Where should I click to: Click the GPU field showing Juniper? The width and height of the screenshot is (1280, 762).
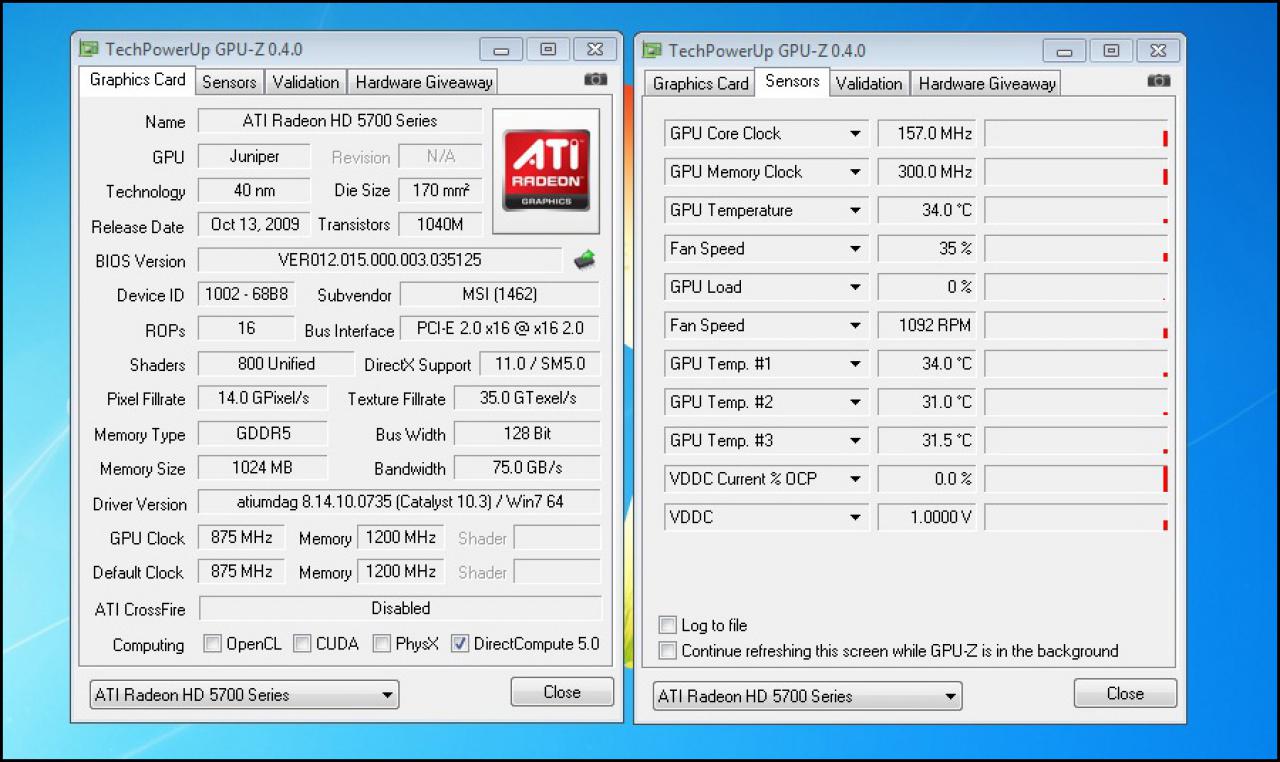(x=254, y=156)
